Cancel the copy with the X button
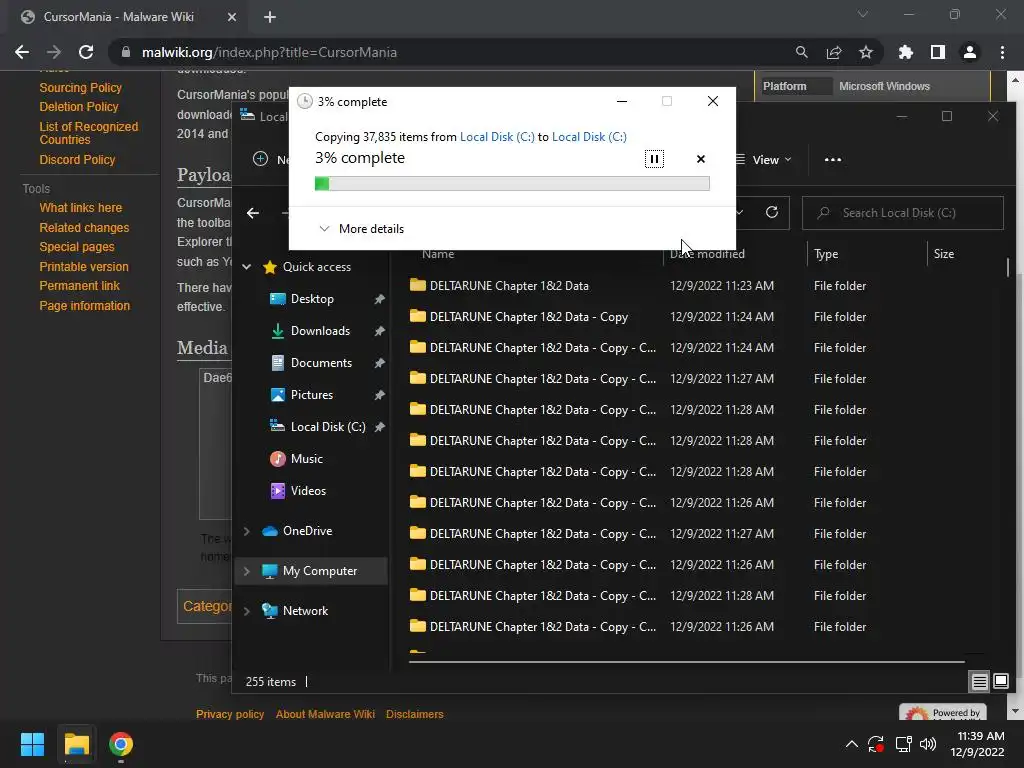This screenshot has height=768, width=1024. (x=701, y=159)
